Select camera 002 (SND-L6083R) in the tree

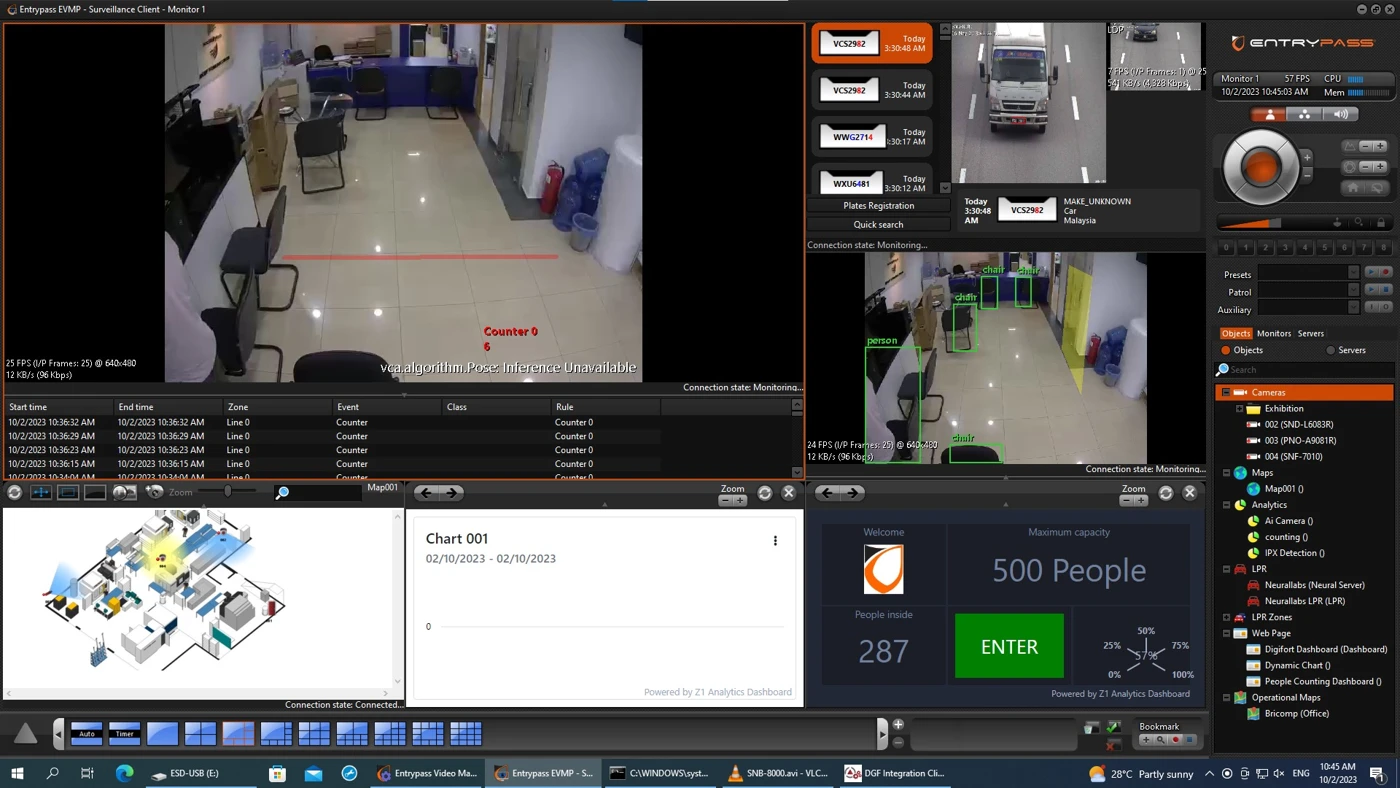(x=1298, y=425)
